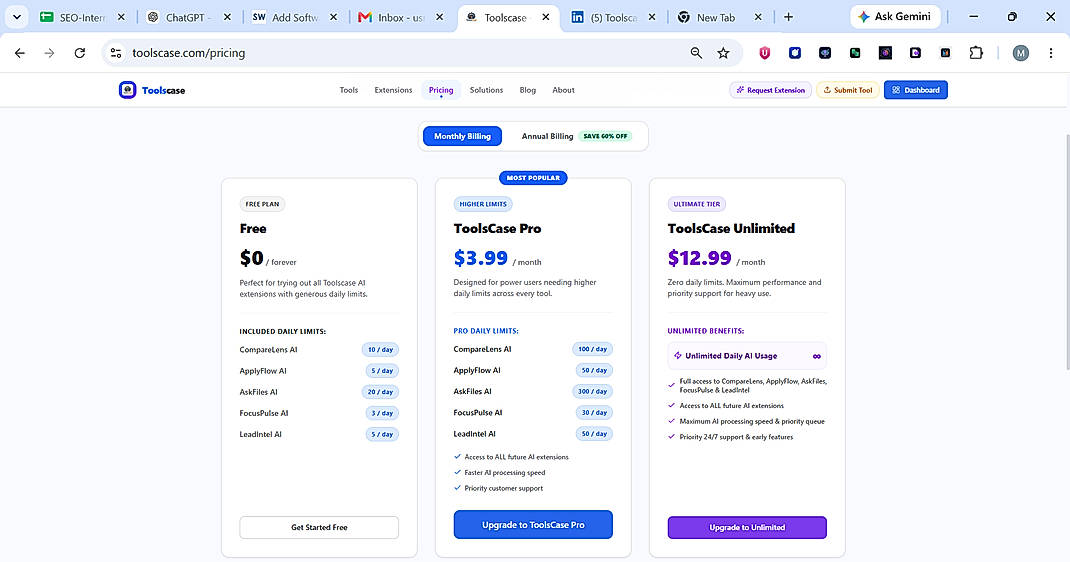This screenshot has height=562, width=1070.
Task: Click the 300 / day AskFiles badge
Action: point(592,391)
